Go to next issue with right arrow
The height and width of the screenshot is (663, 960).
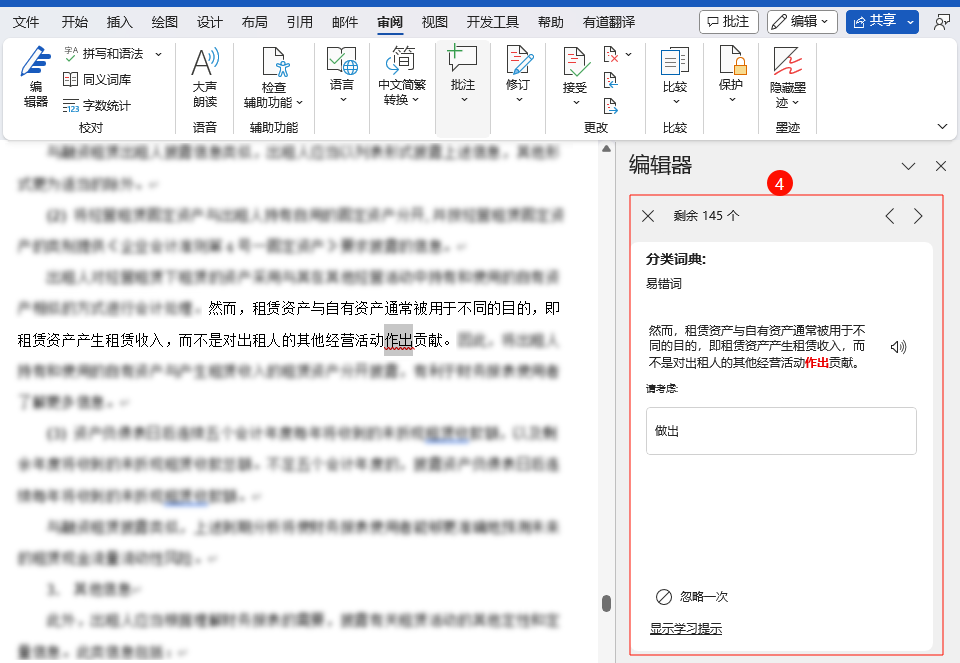918,215
